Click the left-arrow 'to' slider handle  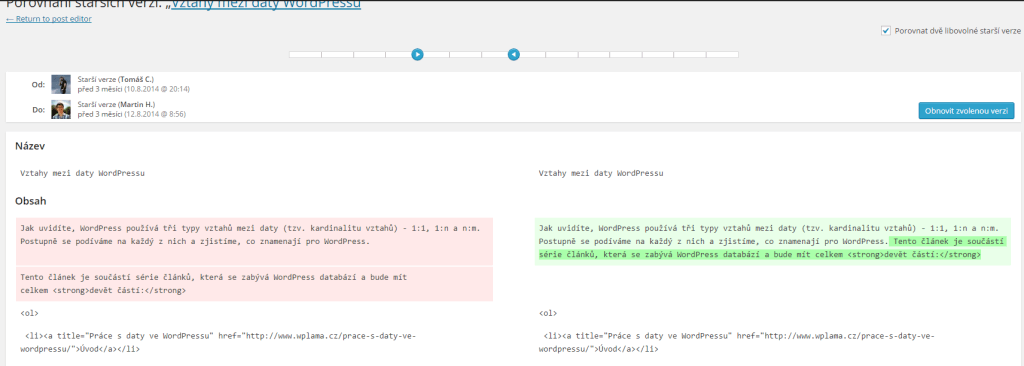pos(514,55)
